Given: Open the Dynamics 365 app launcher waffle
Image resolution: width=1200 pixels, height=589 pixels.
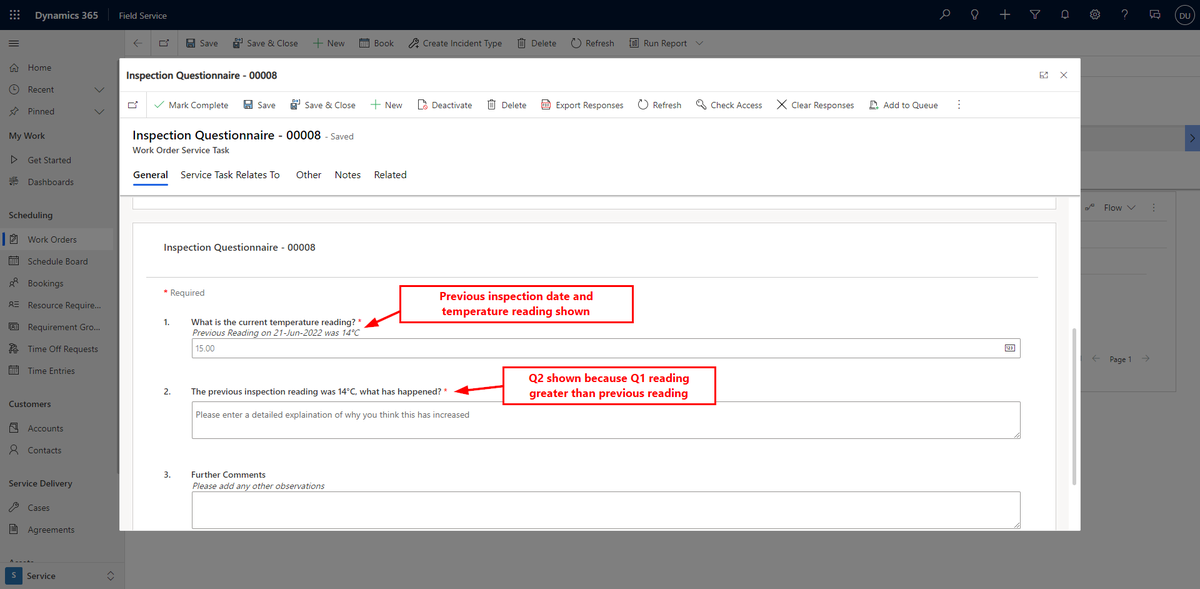Looking at the screenshot, I should point(14,15).
